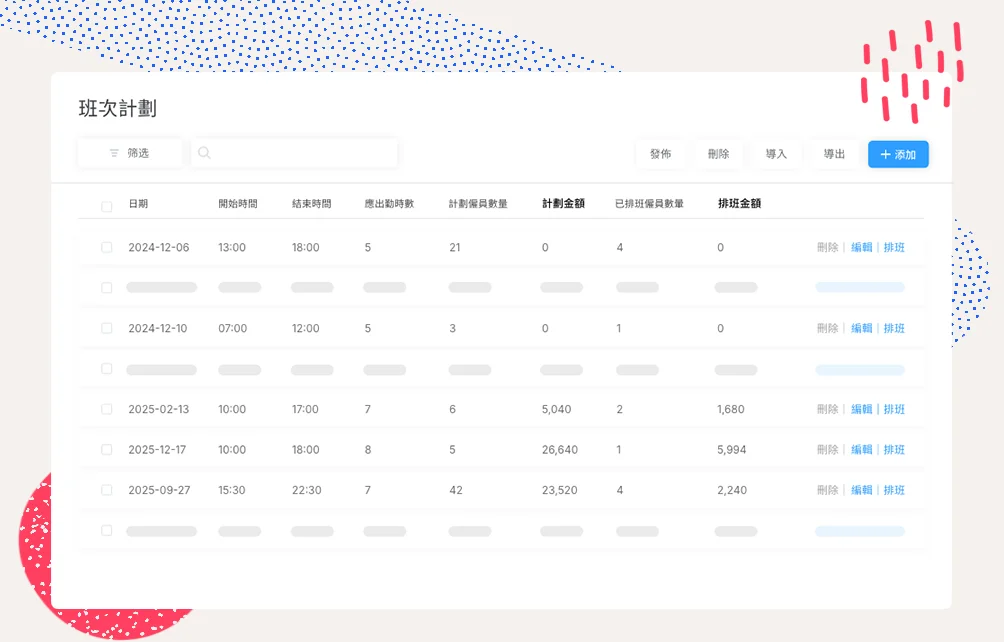The height and width of the screenshot is (642, 1004).
Task: Open the 筛选 filter dropdown
Action: [x=130, y=154]
